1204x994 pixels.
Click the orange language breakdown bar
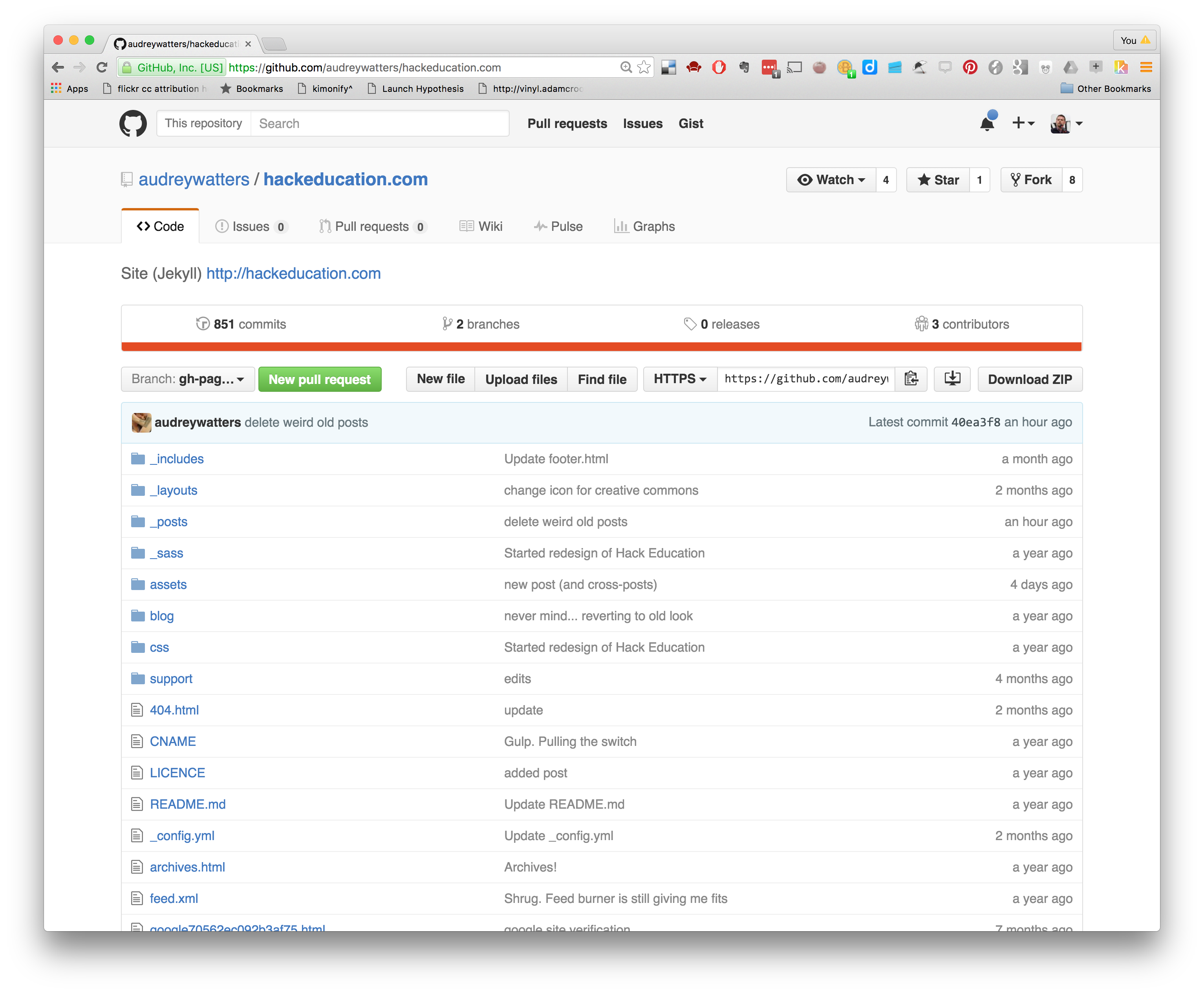(x=602, y=346)
